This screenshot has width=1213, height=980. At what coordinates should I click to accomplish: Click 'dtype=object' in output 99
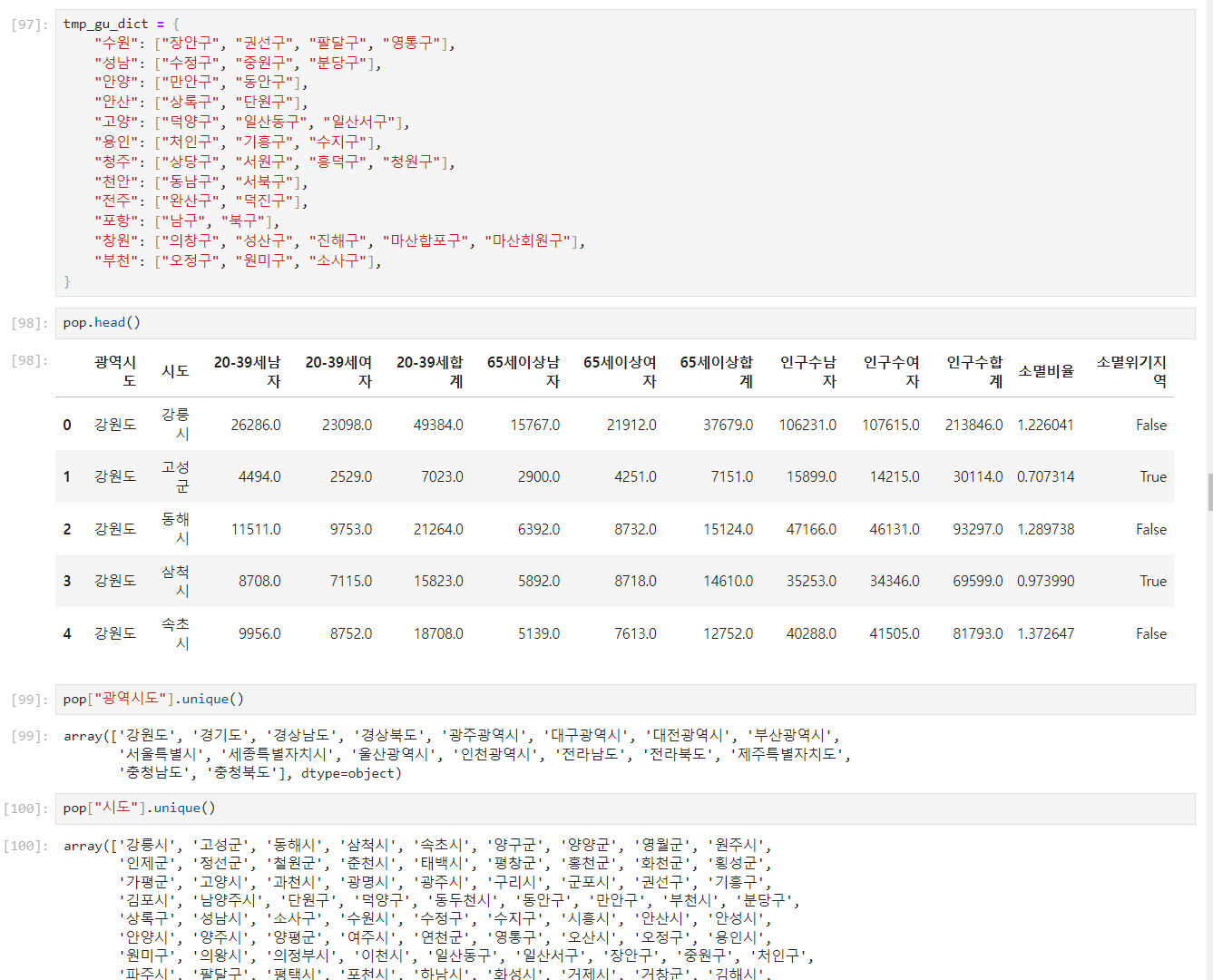(347, 773)
